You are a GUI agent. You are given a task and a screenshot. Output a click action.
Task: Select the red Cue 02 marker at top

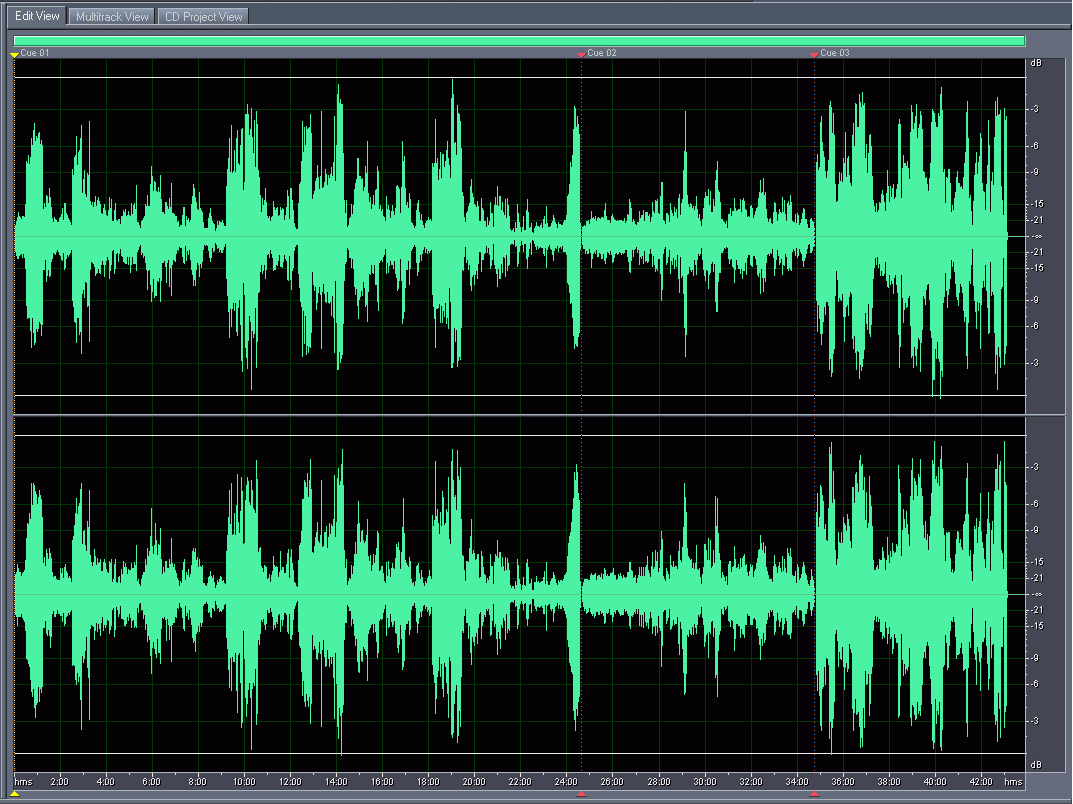(x=581, y=54)
